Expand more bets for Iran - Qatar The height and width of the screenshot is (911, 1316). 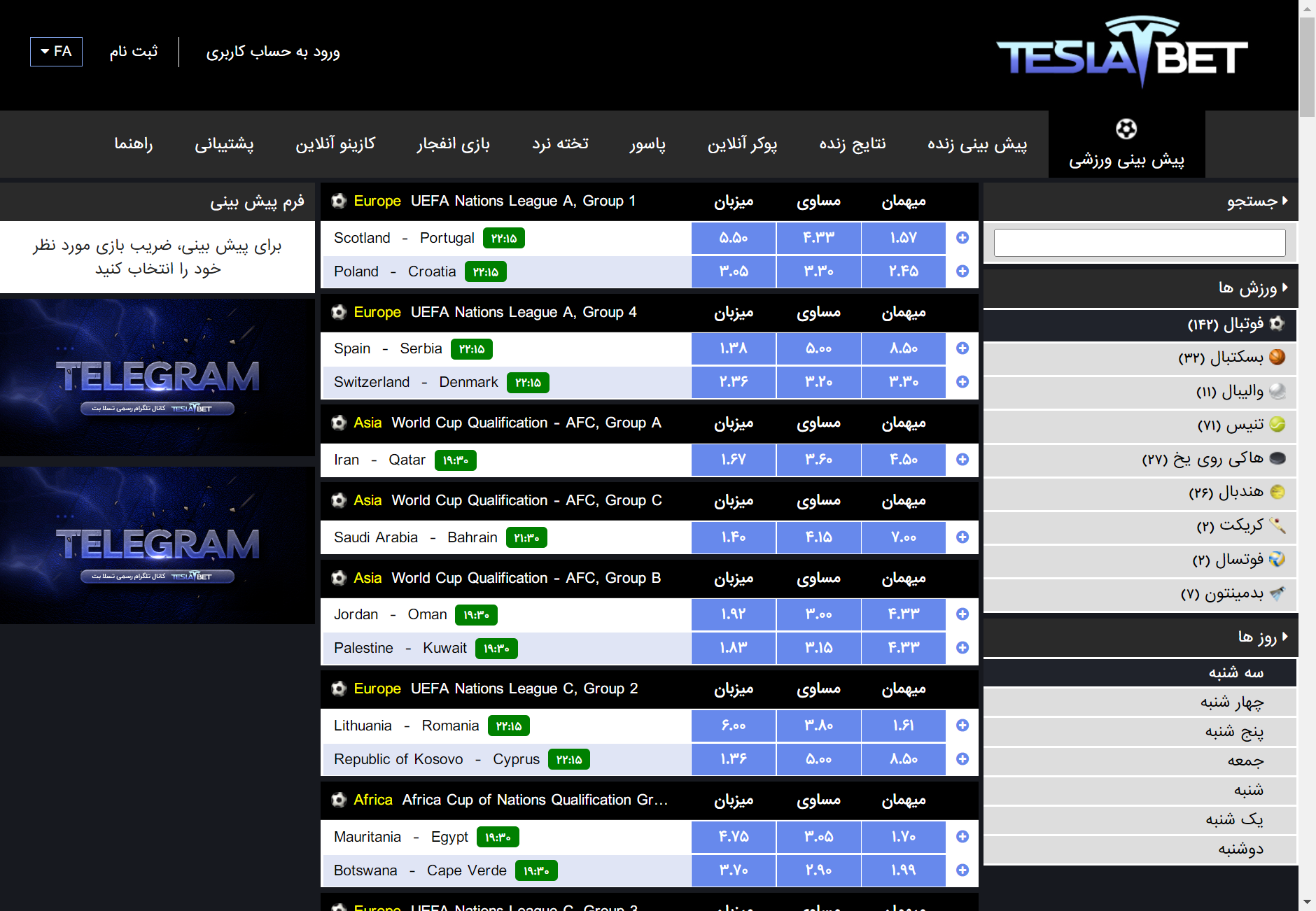click(x=962, y=460)
